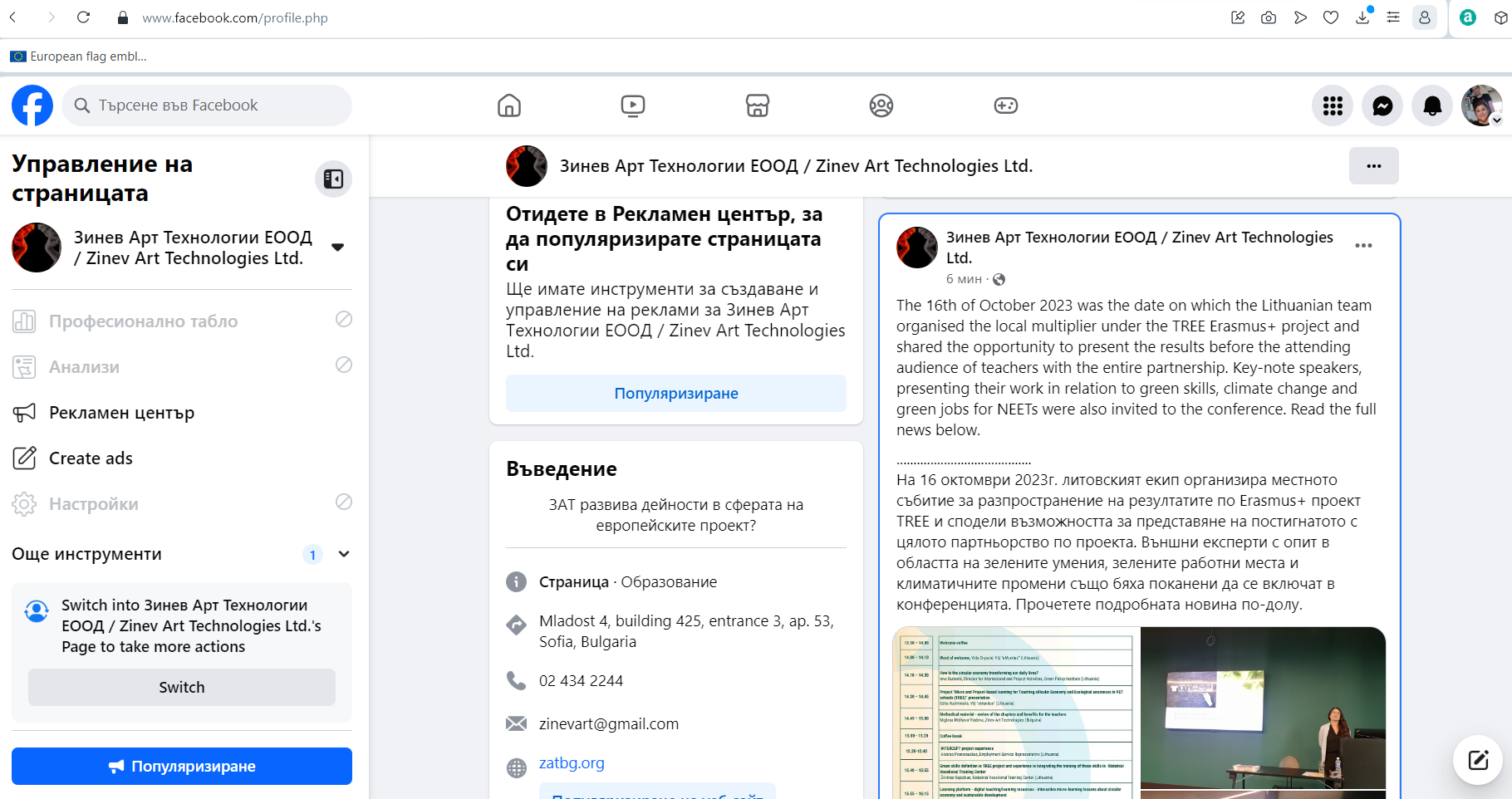Click the phone handset icon
This screenshot has height=799, width=1512.
click(517, 681)
